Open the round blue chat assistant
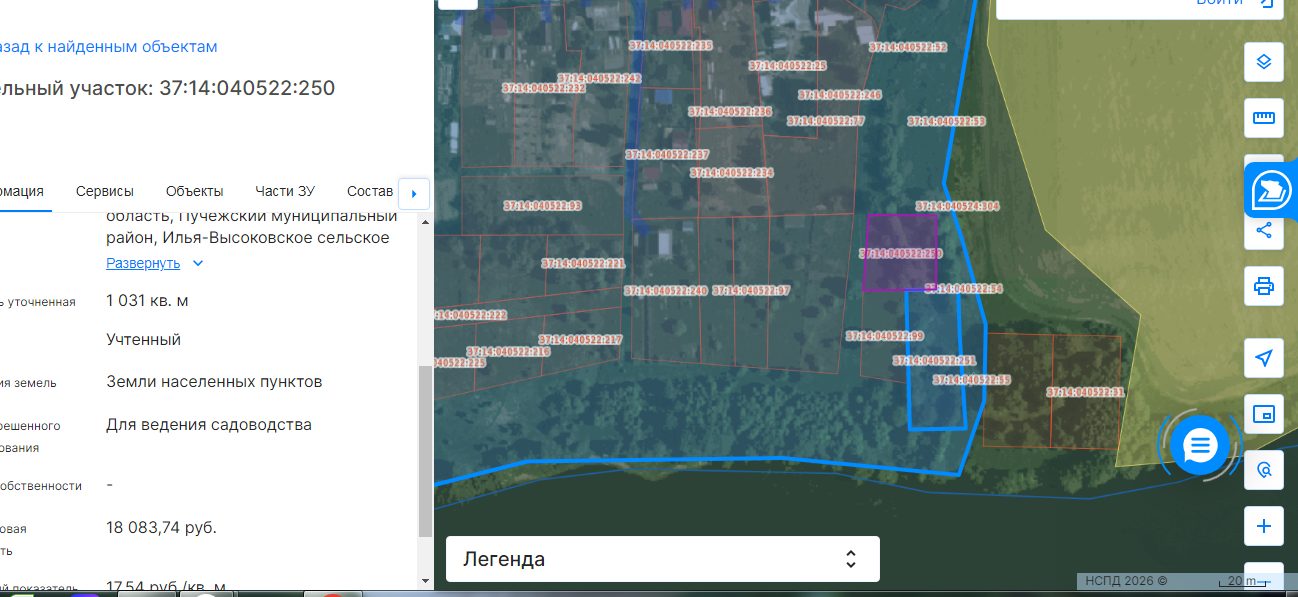 1200,445
